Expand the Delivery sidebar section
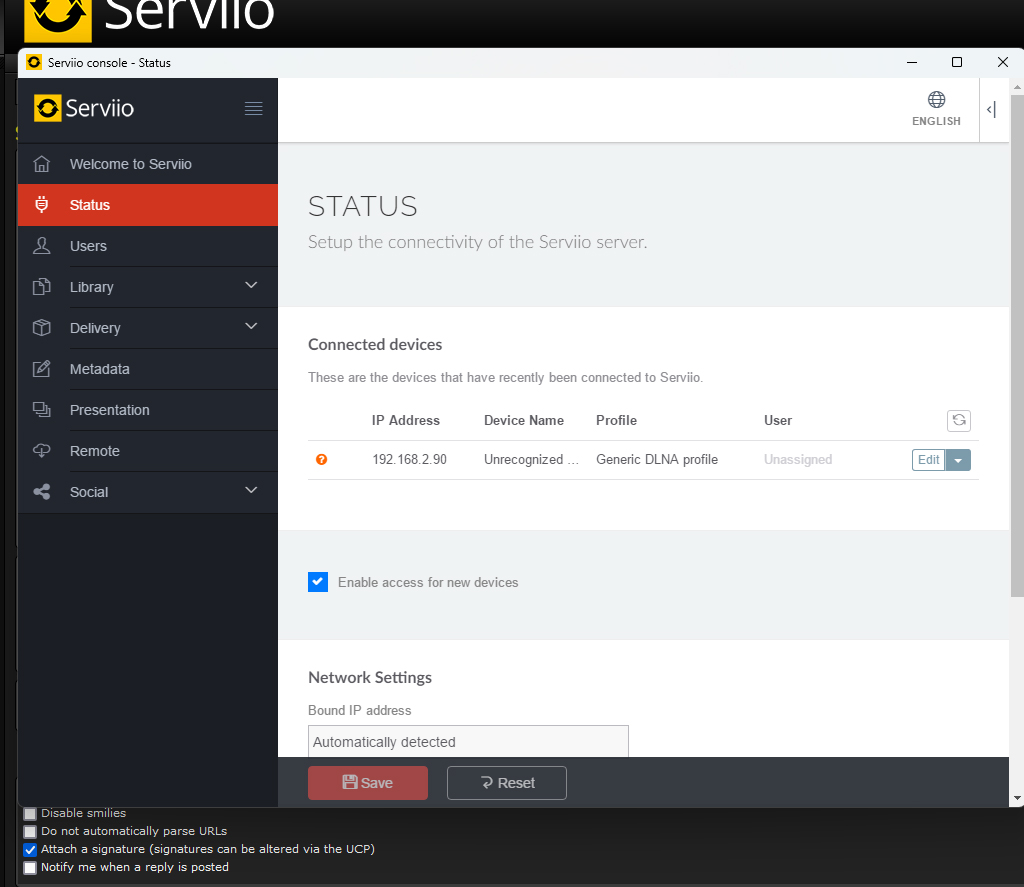 tap(250, 327)
